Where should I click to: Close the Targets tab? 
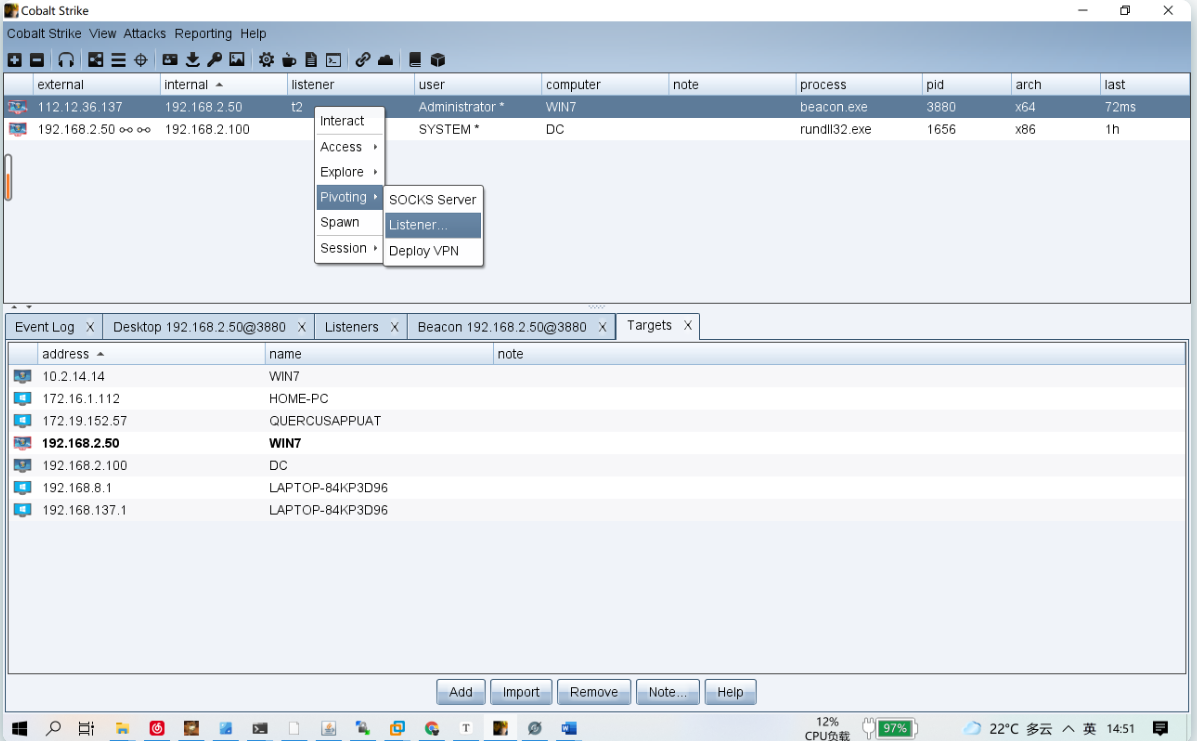click(688, 325)
